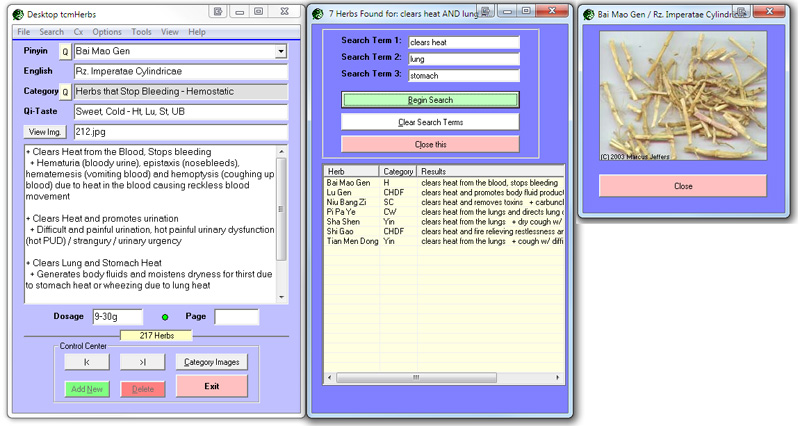
Task: Click the vertical scrollbar thumb in herb description
Action: click(x=282, y=209)
